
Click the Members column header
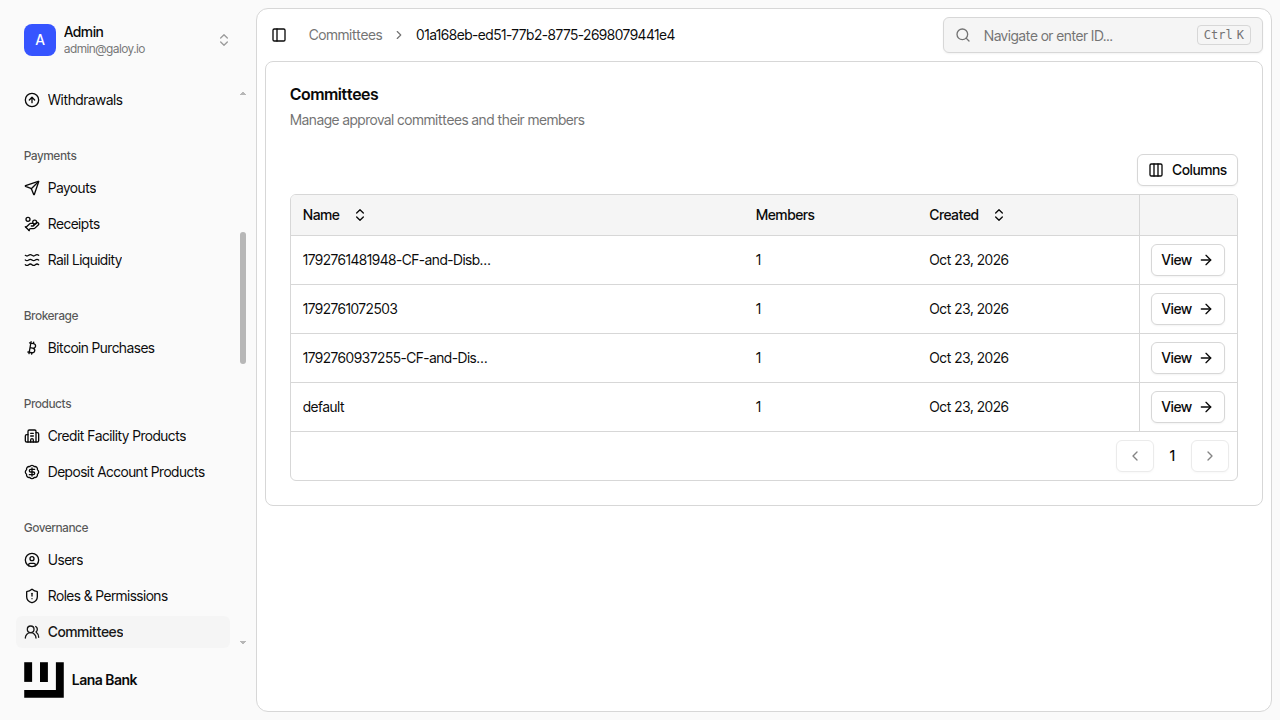(785, 215)
